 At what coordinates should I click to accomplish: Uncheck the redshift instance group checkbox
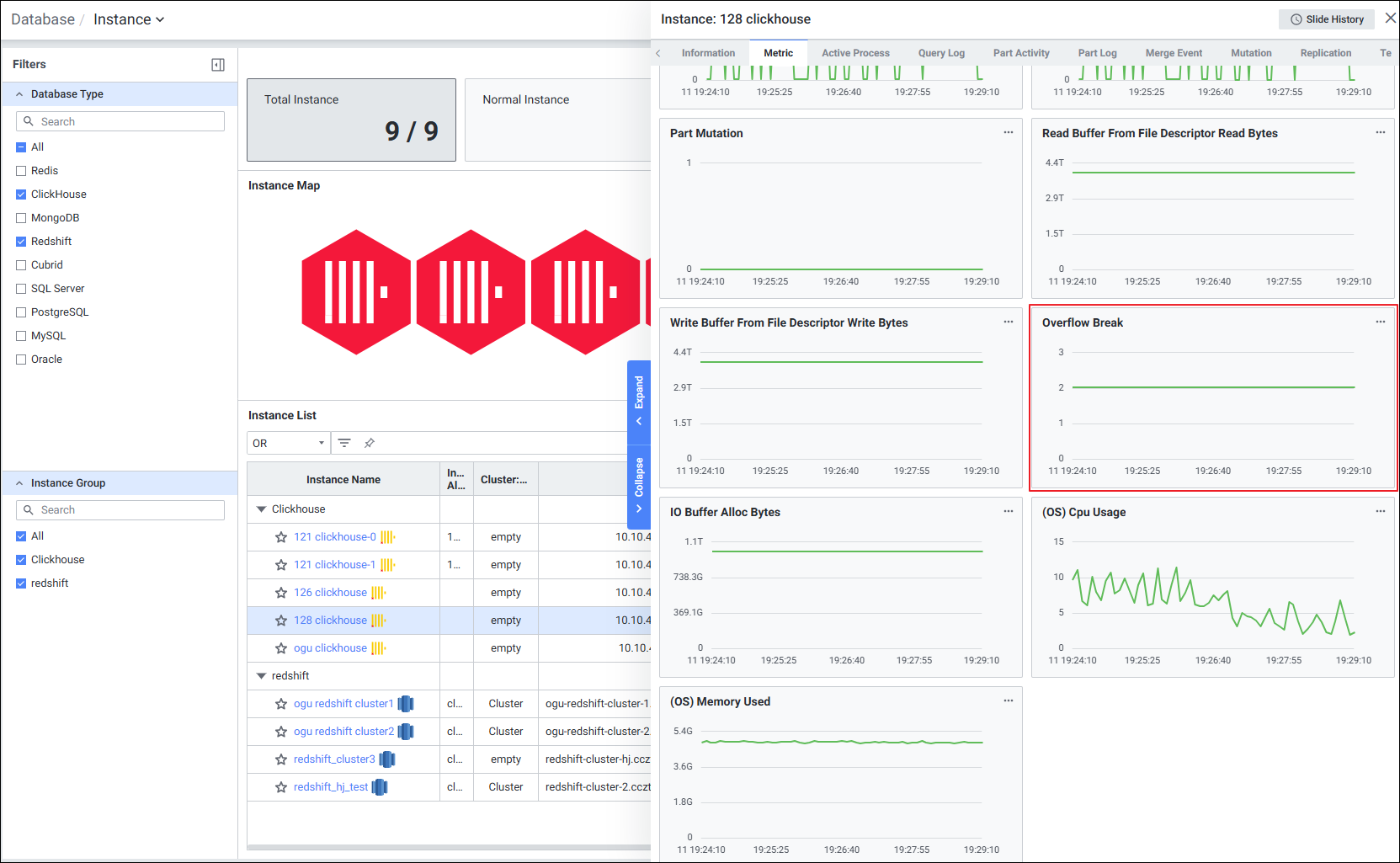(22, 583)
